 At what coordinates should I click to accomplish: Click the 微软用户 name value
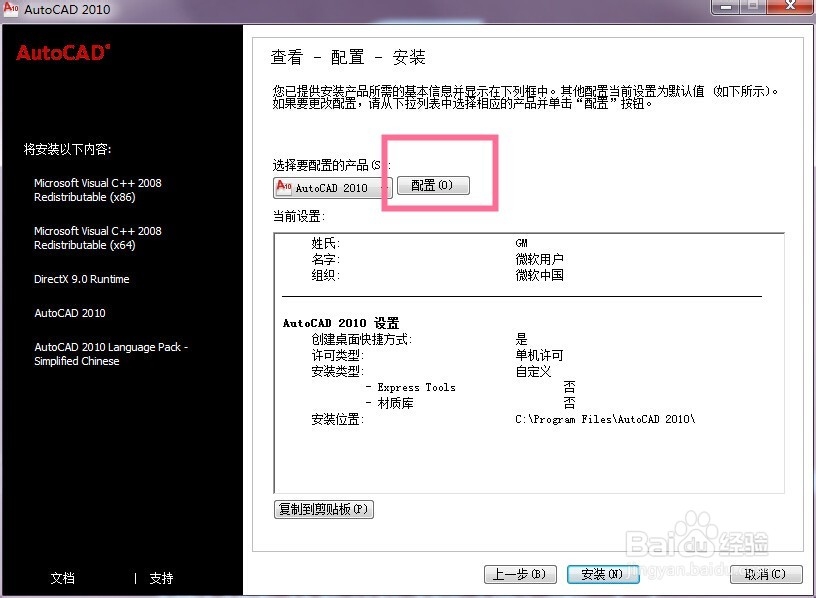539,259
